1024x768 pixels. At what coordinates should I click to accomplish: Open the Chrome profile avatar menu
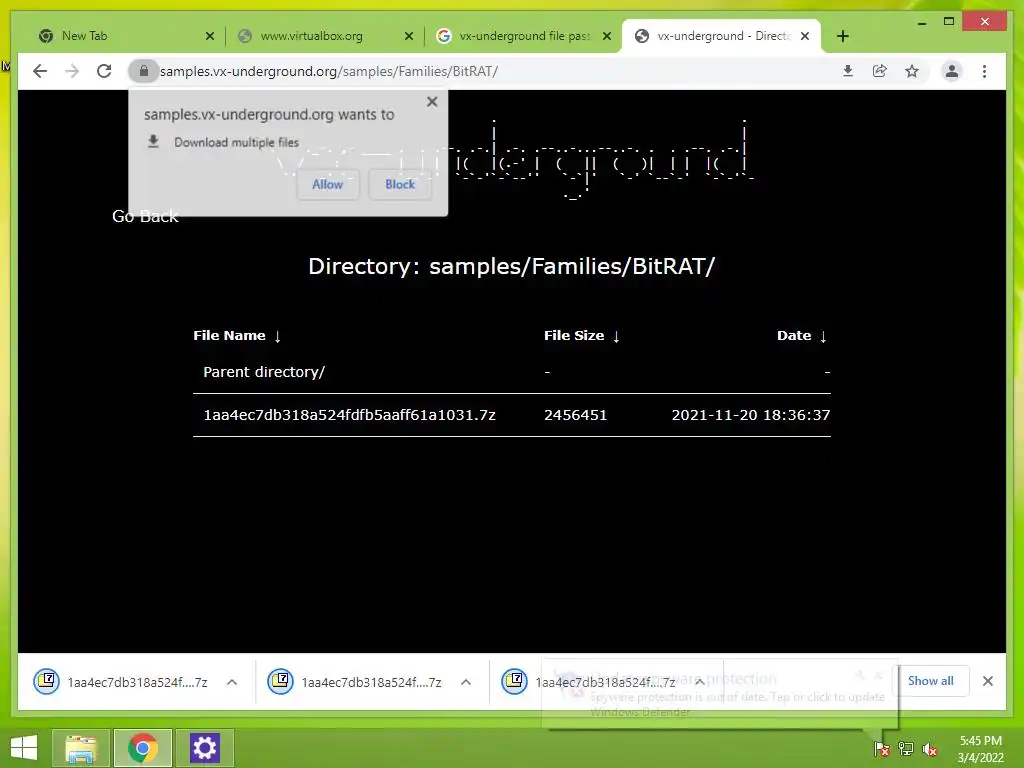[952, 71]
